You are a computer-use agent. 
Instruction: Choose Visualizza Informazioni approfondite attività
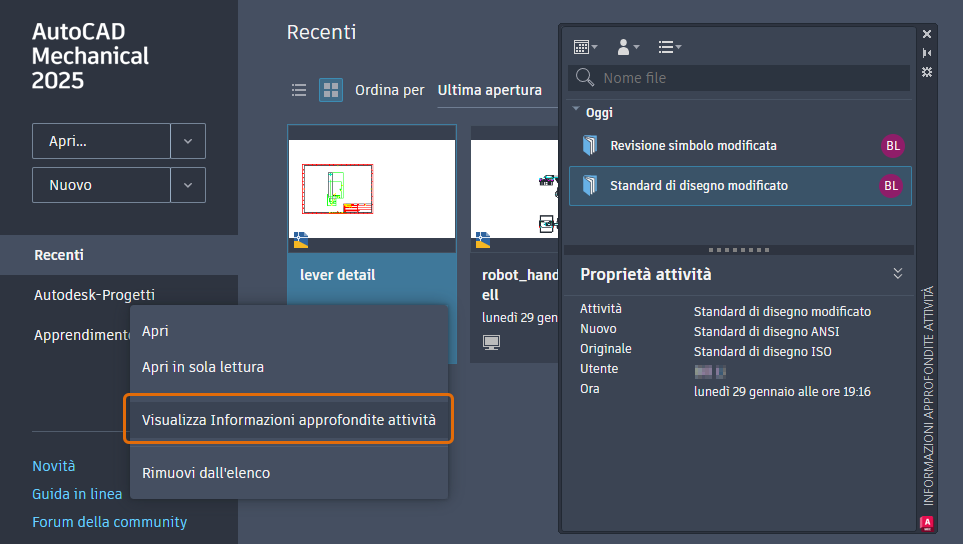289,419
